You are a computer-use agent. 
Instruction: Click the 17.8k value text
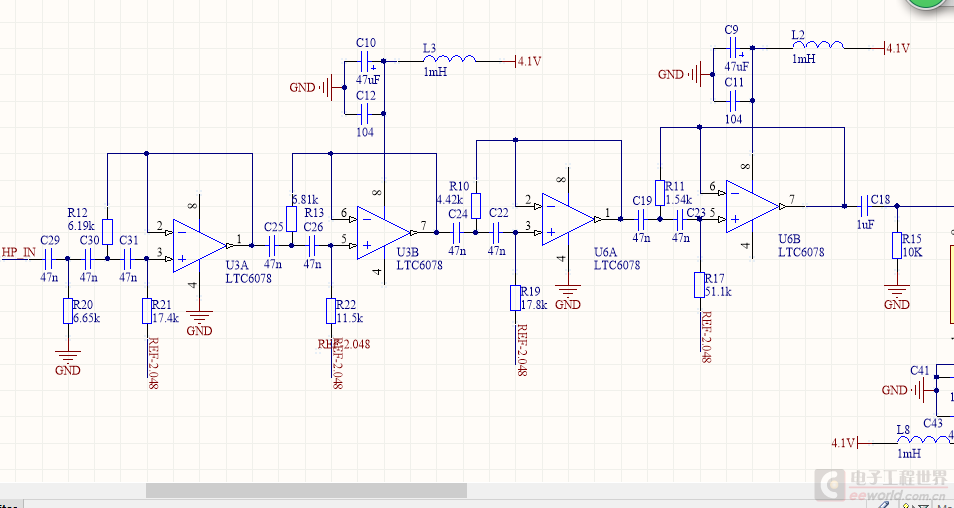coord(534,305)
